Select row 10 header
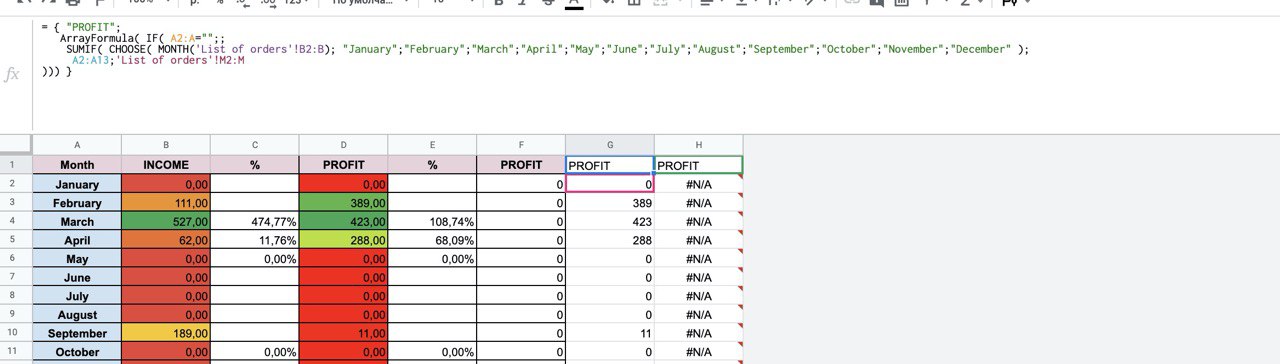Image resolution: width=1280 pixels, height=364 pixels. [16, 333]
